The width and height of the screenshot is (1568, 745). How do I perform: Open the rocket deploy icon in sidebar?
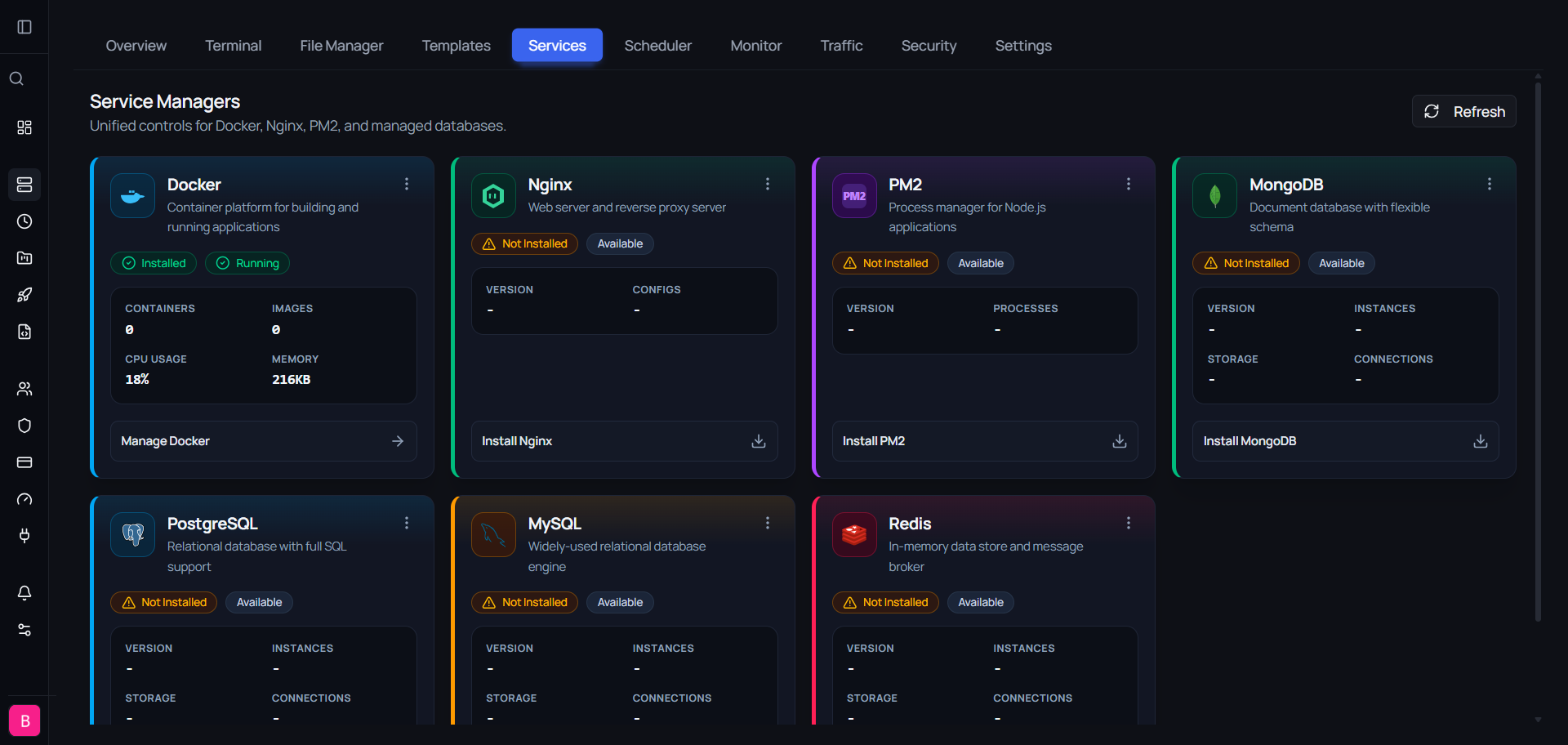[24, 295]
